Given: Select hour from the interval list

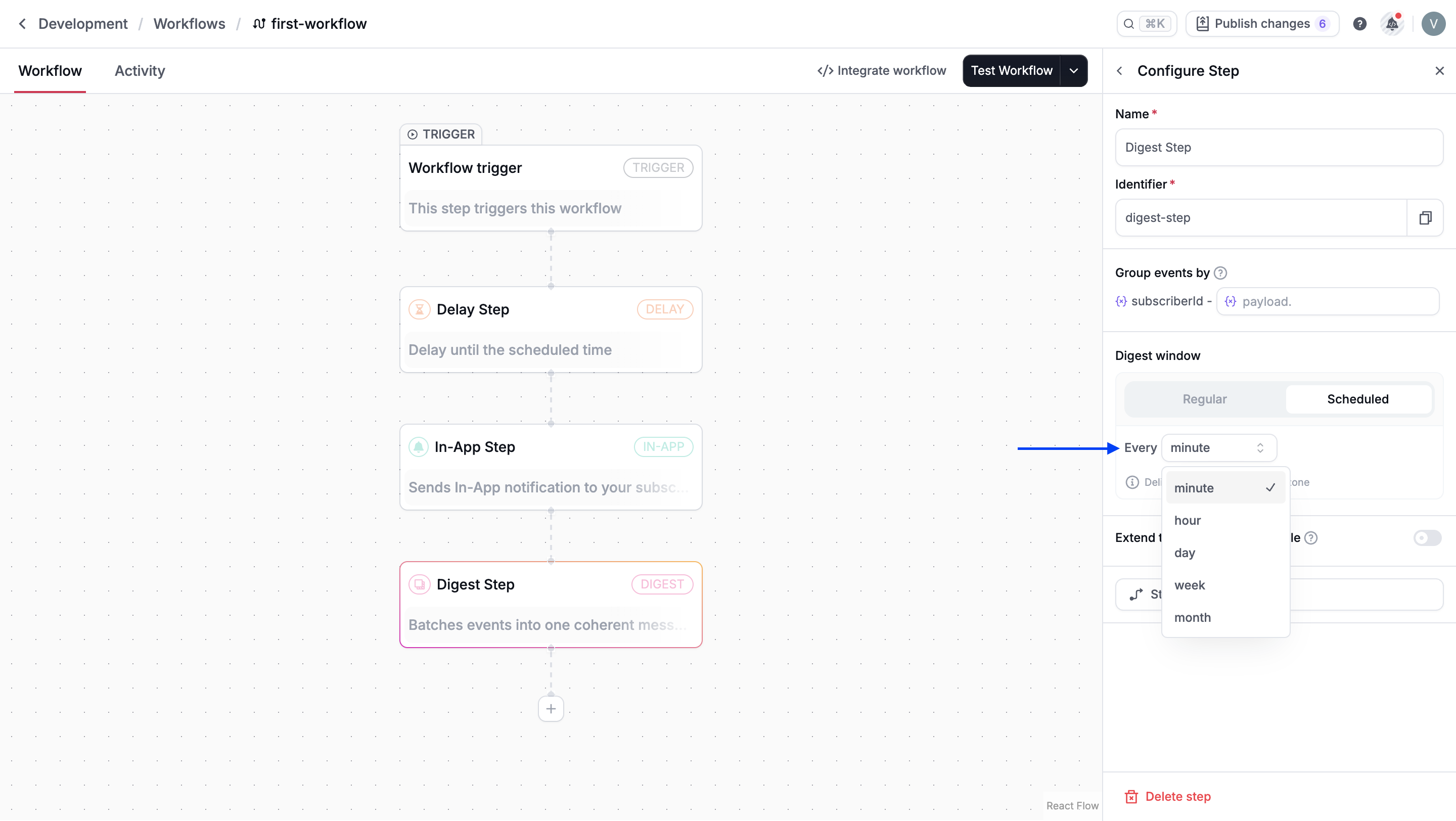Looking at the screenshot, I should pos(1188,520).
